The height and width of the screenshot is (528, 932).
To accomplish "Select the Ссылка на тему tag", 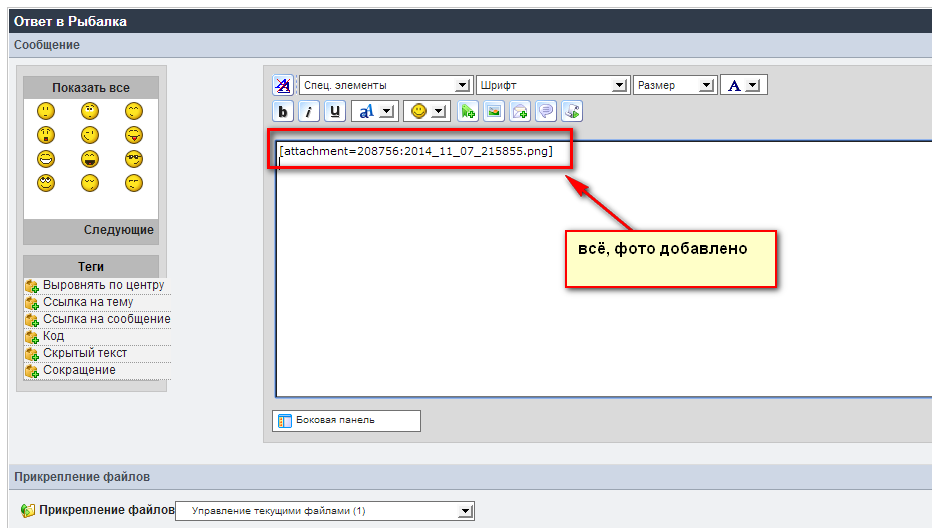I will click(88, 302).
